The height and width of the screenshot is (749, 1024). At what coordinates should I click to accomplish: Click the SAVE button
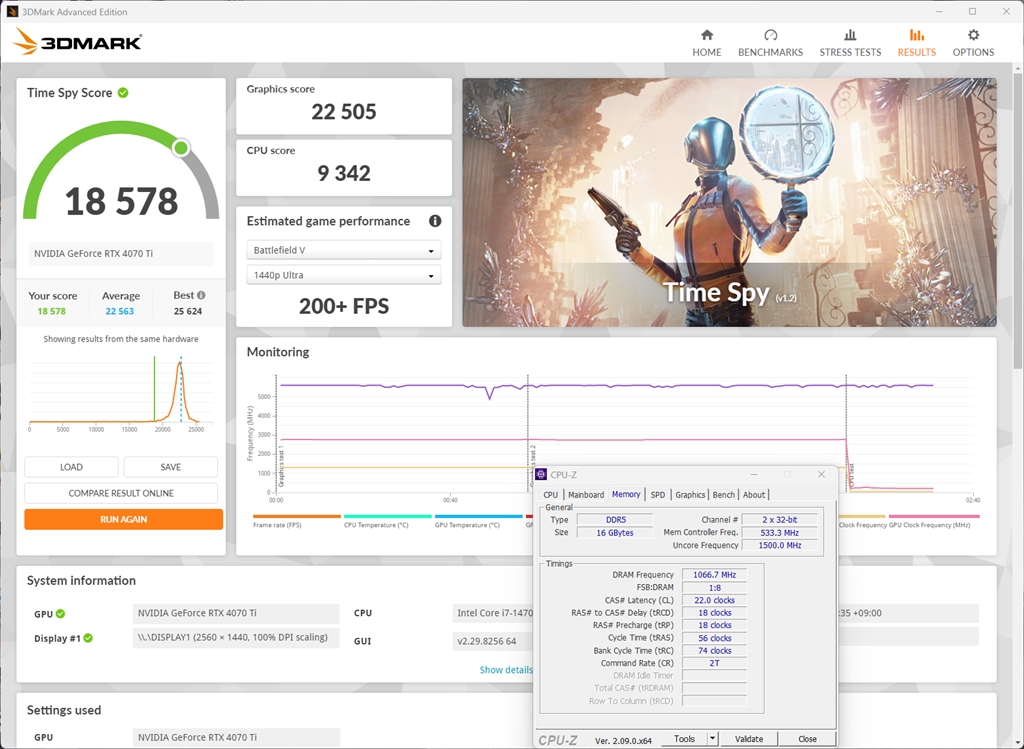[170, 467]
